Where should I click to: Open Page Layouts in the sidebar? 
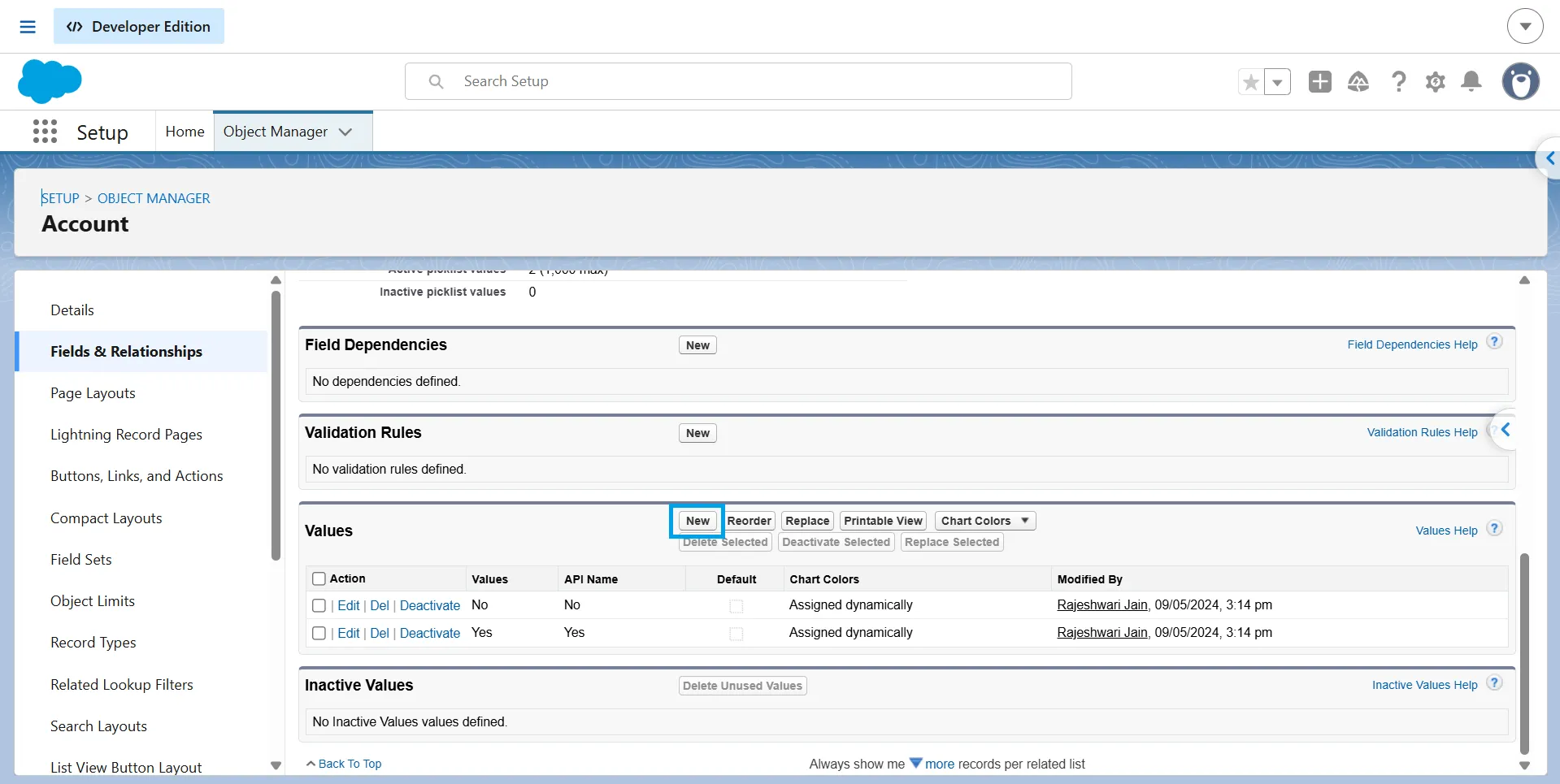tap(93, 393)
